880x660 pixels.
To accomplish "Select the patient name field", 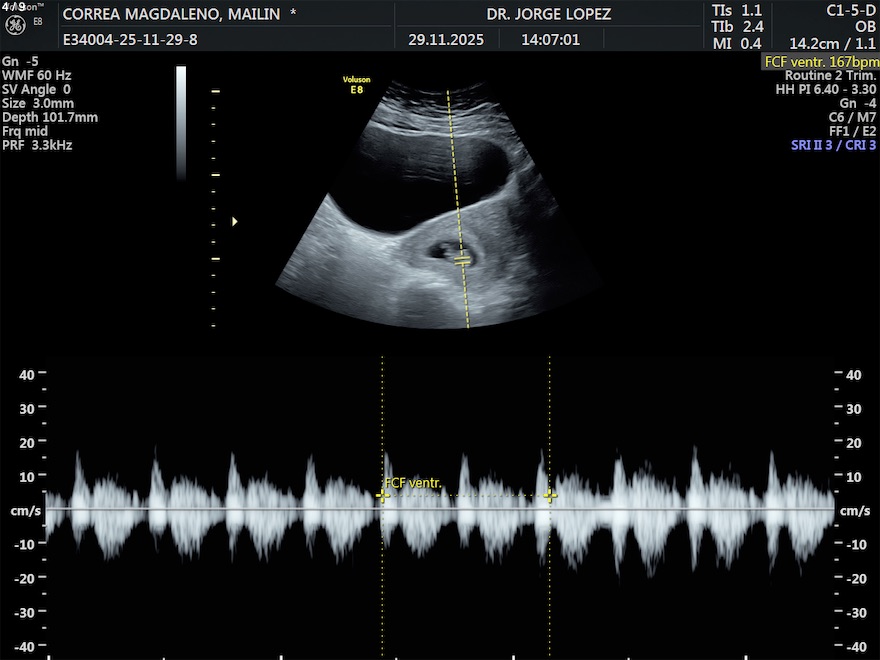I will pyautogui.click(x=179, y=14).
